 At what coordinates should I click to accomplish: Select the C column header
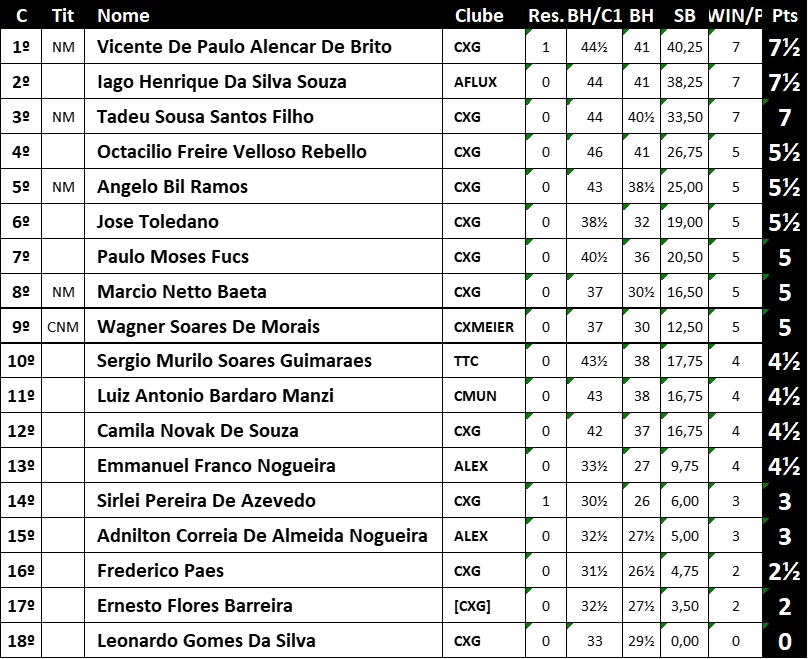coord(22,15)
